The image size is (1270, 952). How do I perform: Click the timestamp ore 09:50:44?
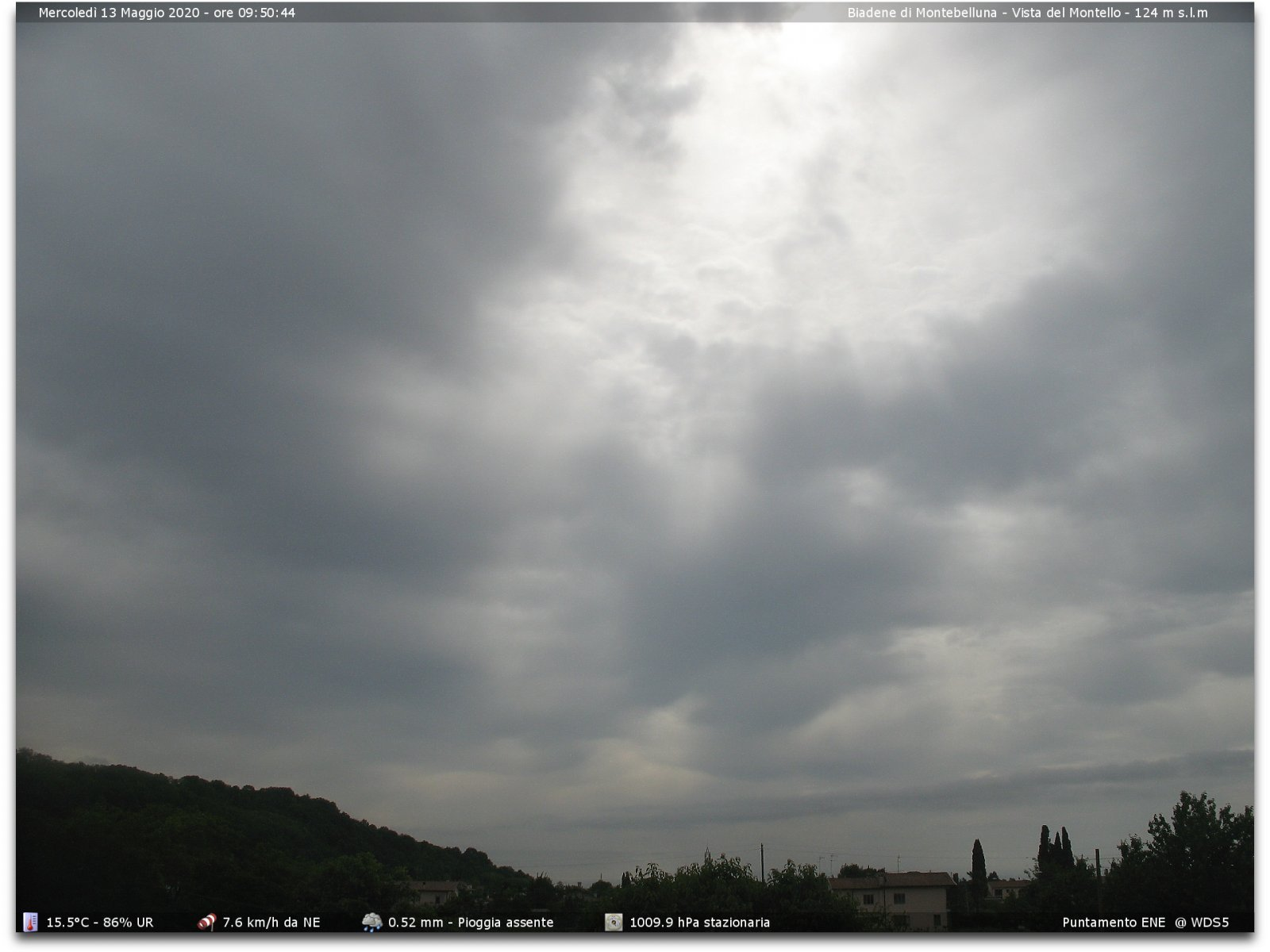(254, 13)
